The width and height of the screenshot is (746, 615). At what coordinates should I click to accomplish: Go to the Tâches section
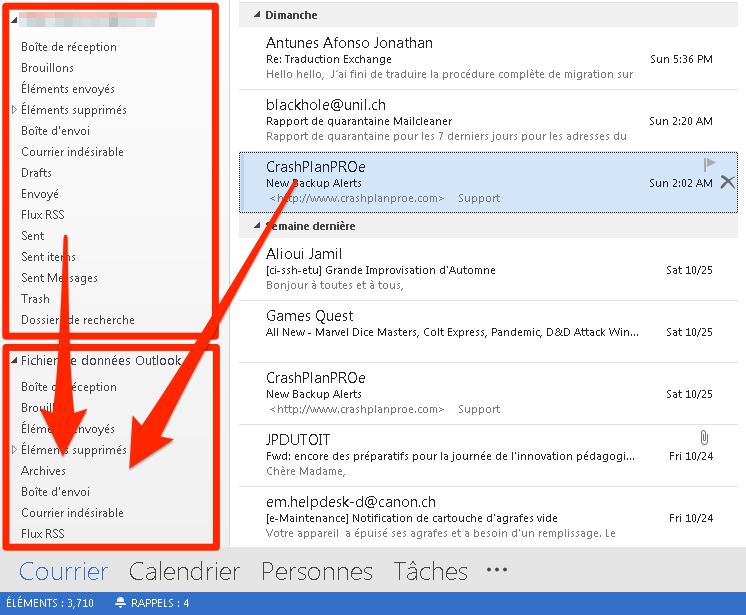tap(430, 571)
